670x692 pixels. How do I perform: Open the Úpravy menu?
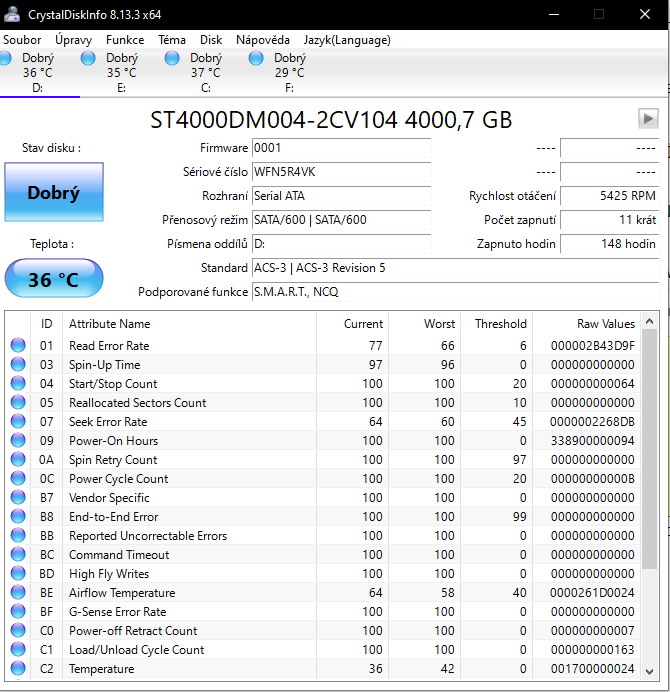coord(73,40)
